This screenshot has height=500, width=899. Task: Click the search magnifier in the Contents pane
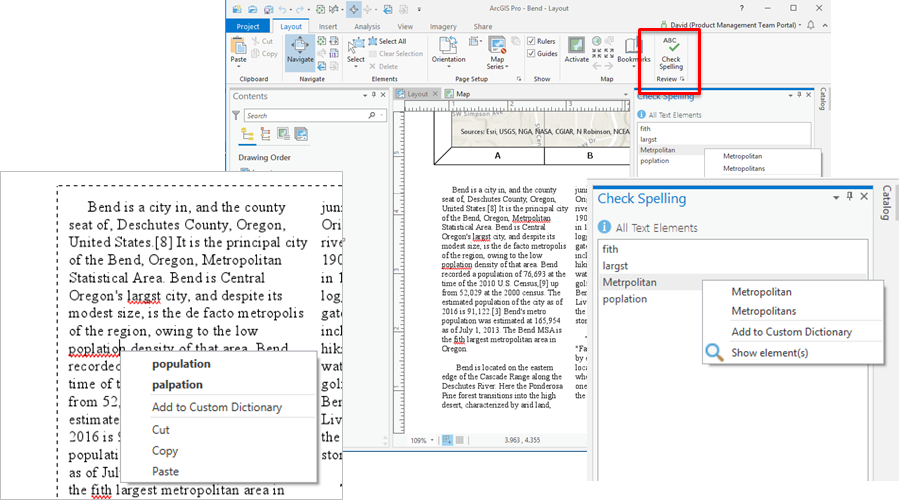[372, 115]
